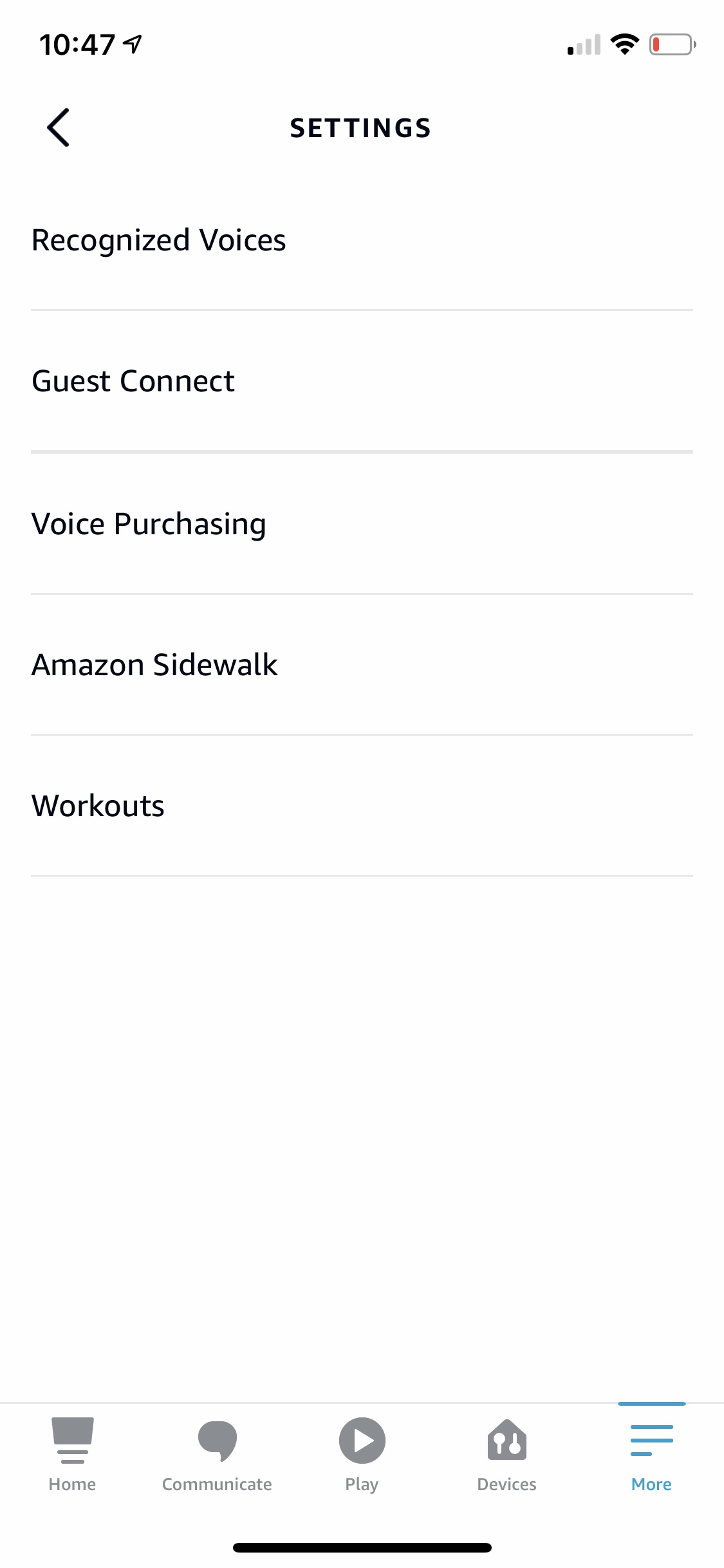Tap the Communicate speech bubble icon
This screenshot has height=1568, width=724.
tap(217, 1441)
